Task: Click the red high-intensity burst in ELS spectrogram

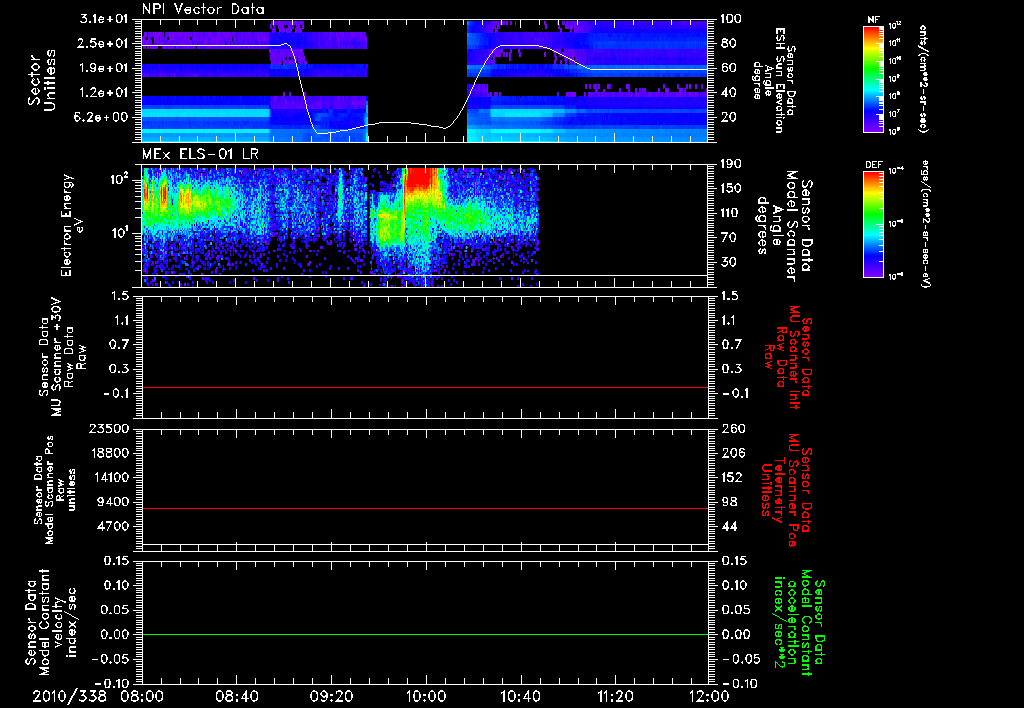Action: pos(421,180)
